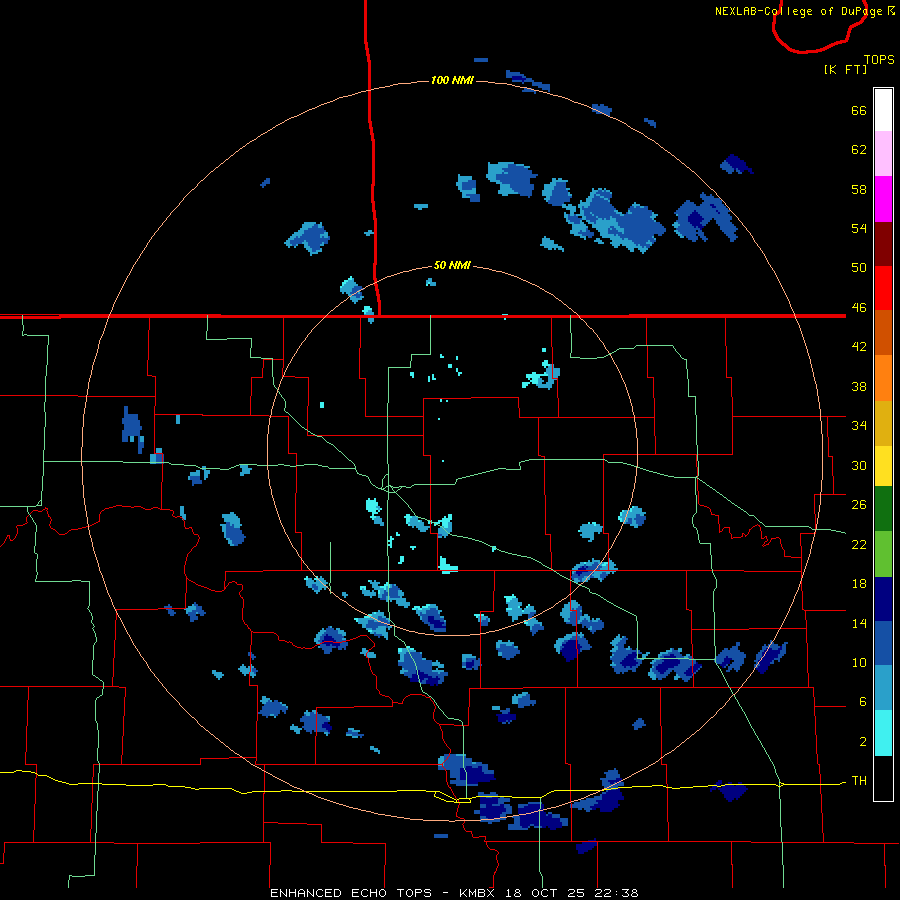Pick the dark green legend swatch

(883, 509)
